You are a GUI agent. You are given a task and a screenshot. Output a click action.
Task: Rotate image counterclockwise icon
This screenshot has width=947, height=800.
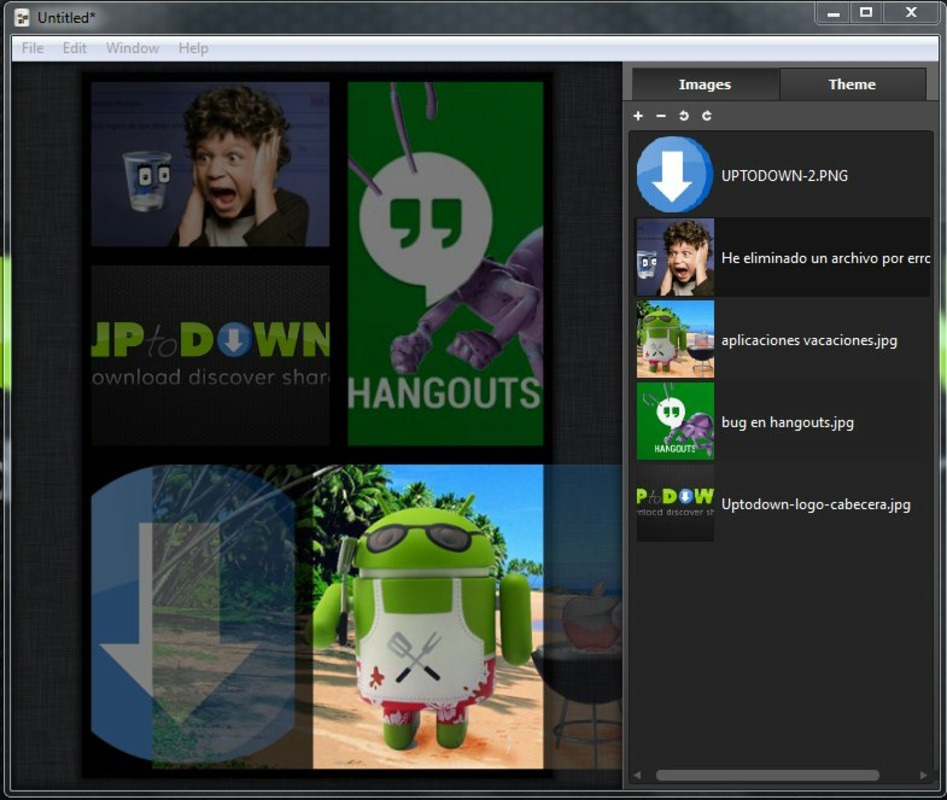tap(684, 115)
